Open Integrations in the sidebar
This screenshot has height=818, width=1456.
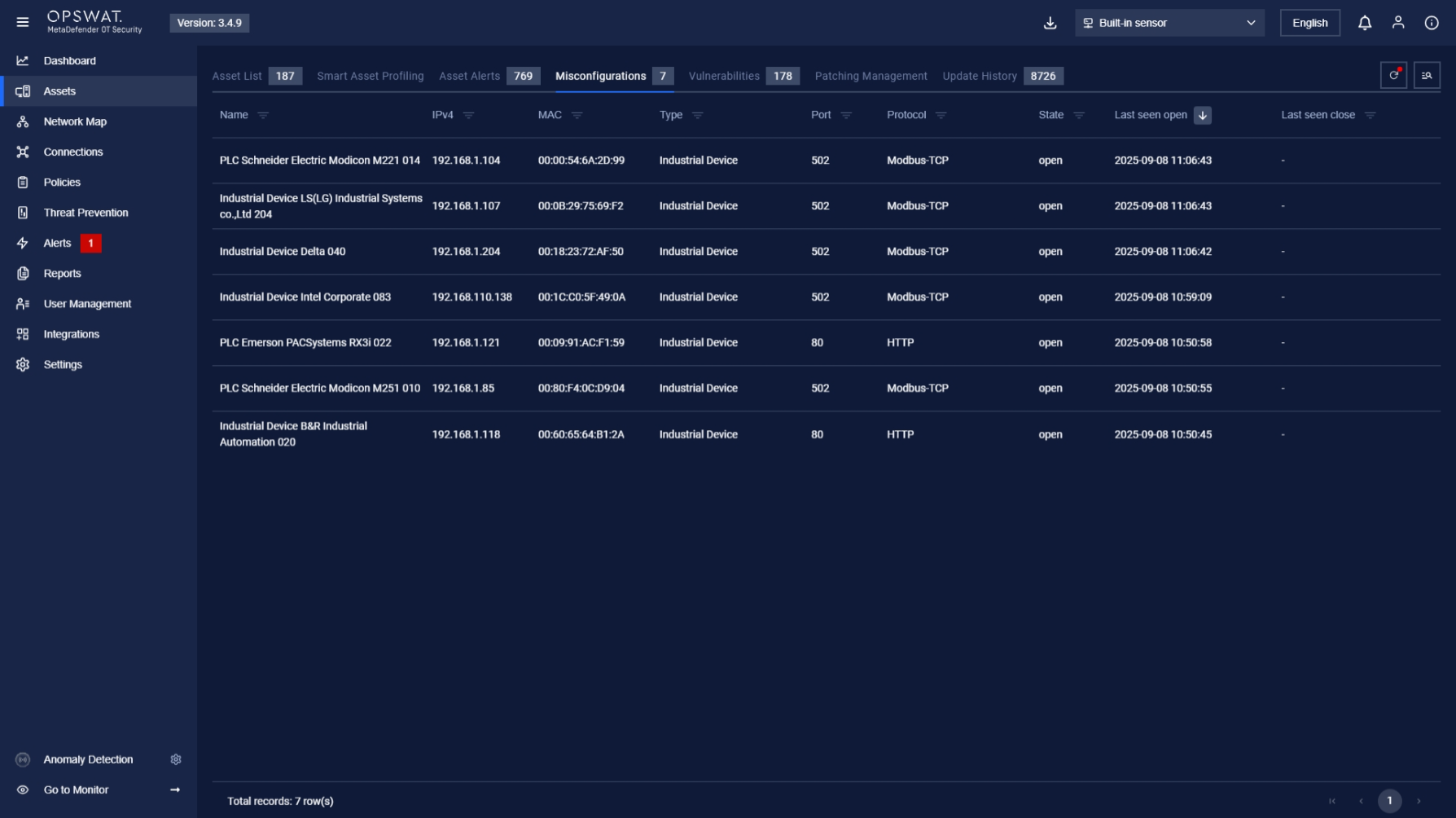point(99,334)
